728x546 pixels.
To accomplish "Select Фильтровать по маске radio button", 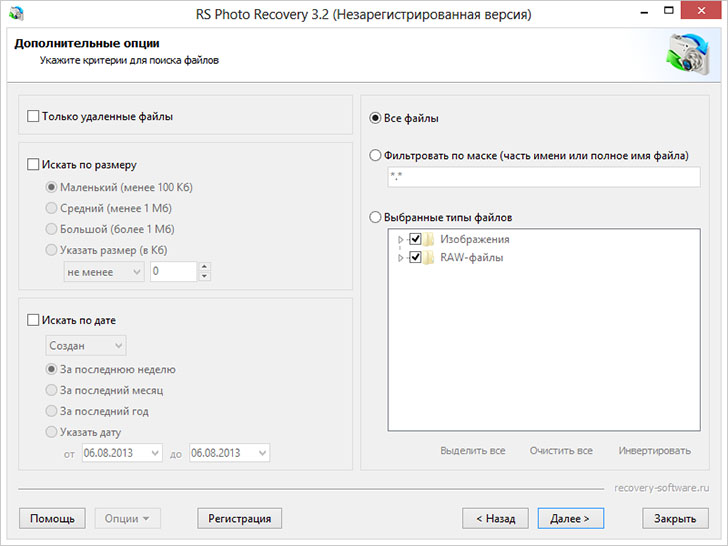I will pyautogui.click(x=375, y=155).
